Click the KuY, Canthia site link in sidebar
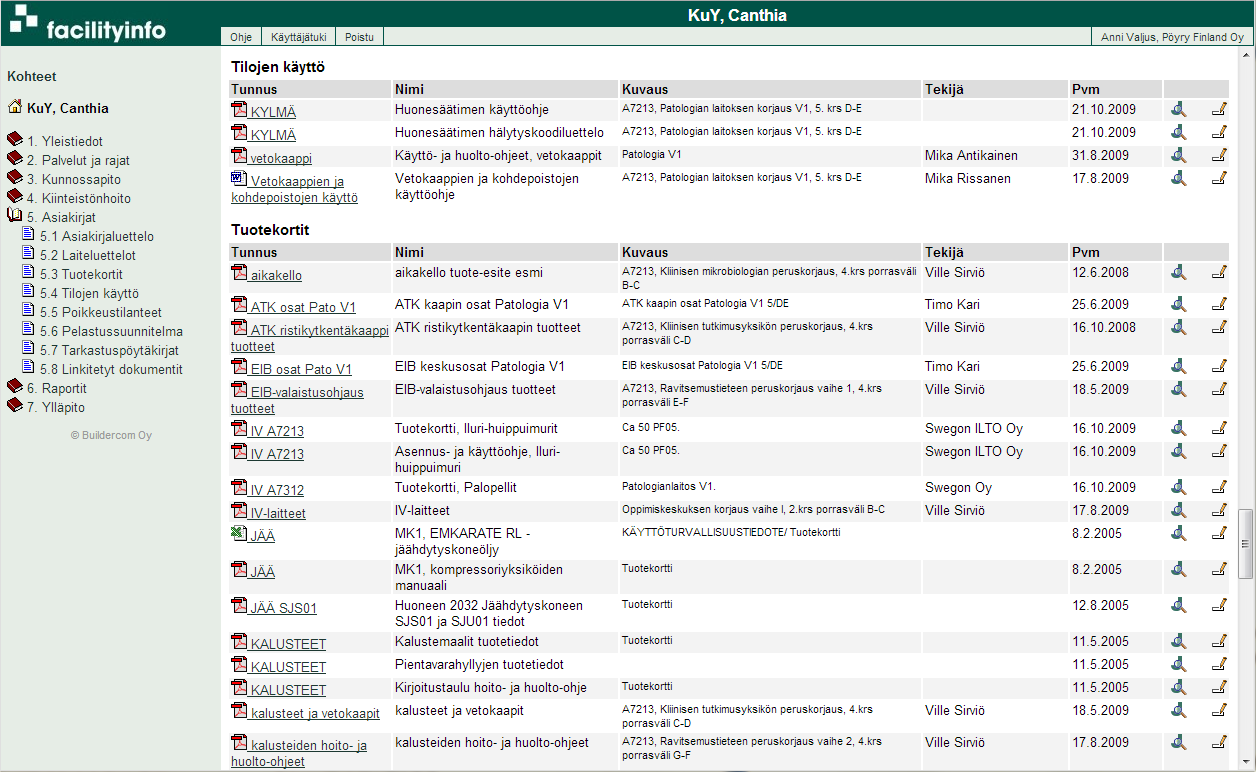 68,108
